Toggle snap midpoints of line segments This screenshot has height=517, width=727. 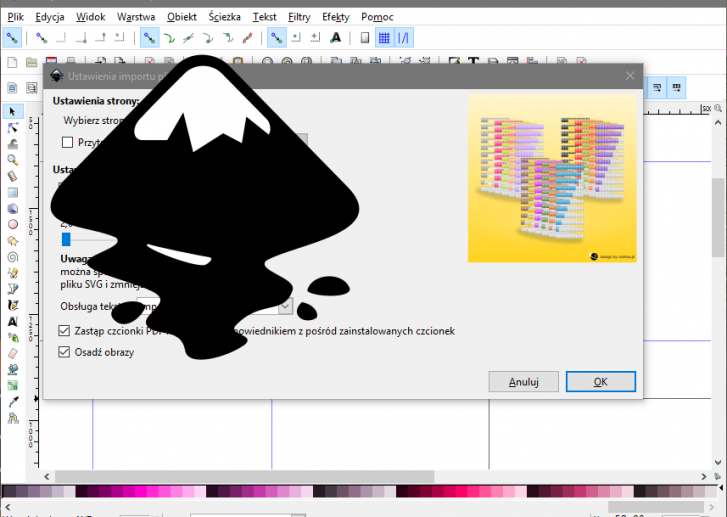point(248,38)
